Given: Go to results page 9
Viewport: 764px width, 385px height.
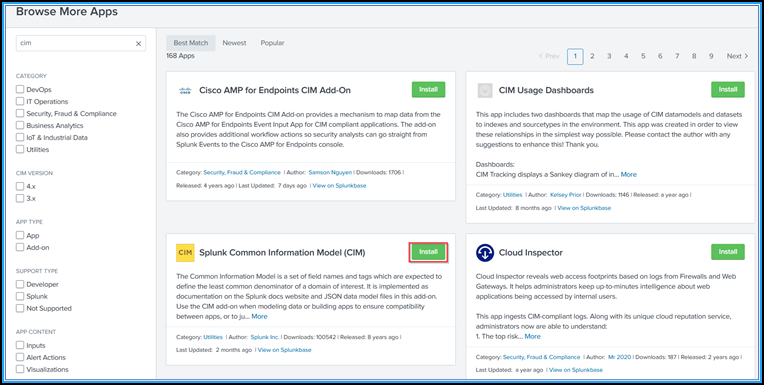Looking at the screenshot, I should pos(711,56).
